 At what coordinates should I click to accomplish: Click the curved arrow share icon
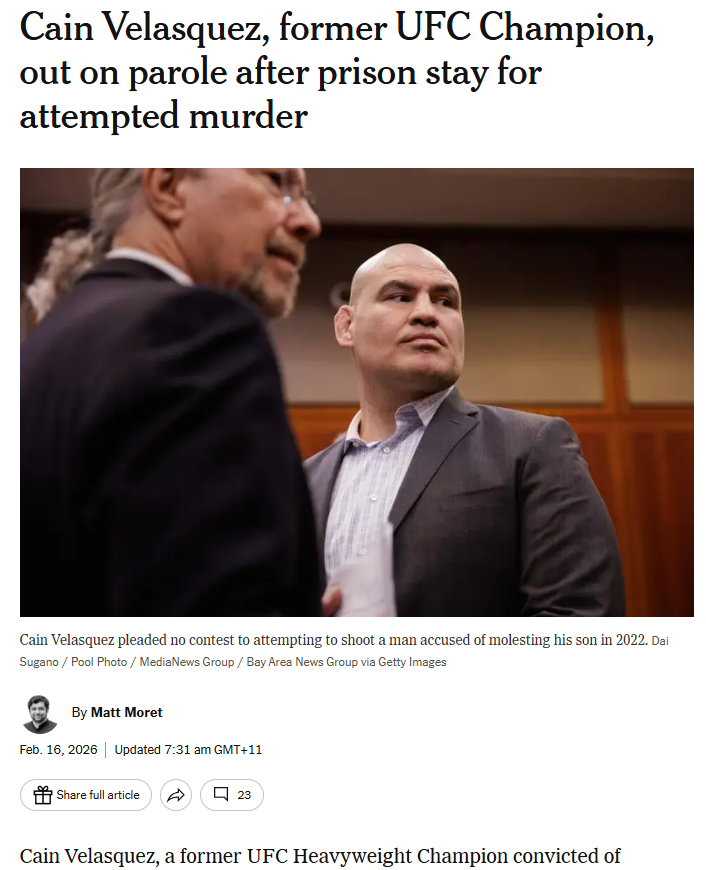[x=176, y=795]
